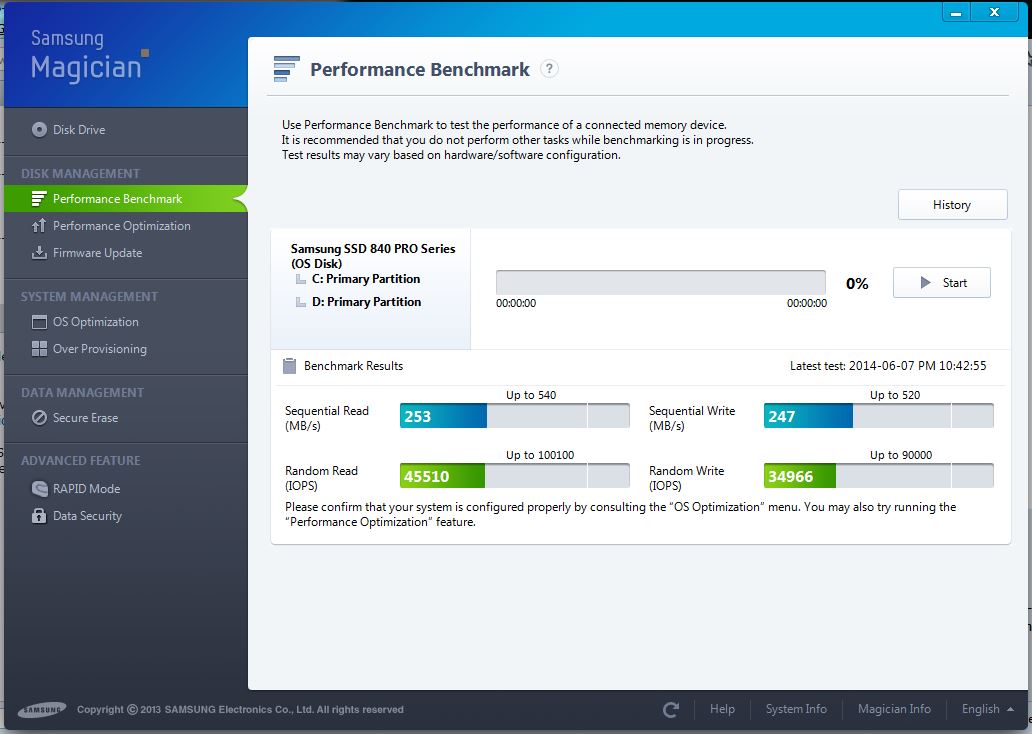Click the OS Optimization window icon
This screenshot has height=734, width=1032.
[39, 322]
